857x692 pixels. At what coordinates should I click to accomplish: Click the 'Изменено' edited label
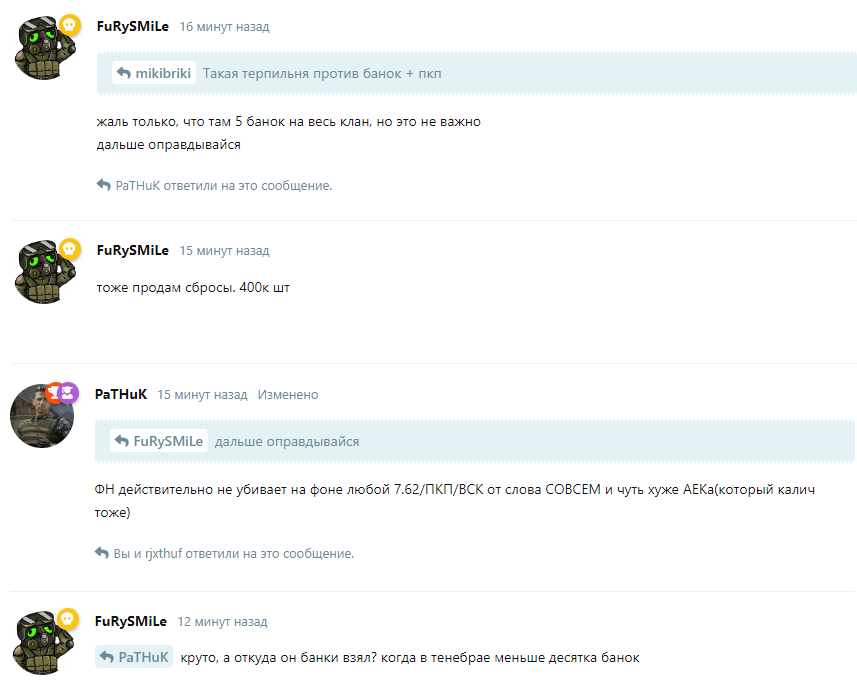[288, 395]
